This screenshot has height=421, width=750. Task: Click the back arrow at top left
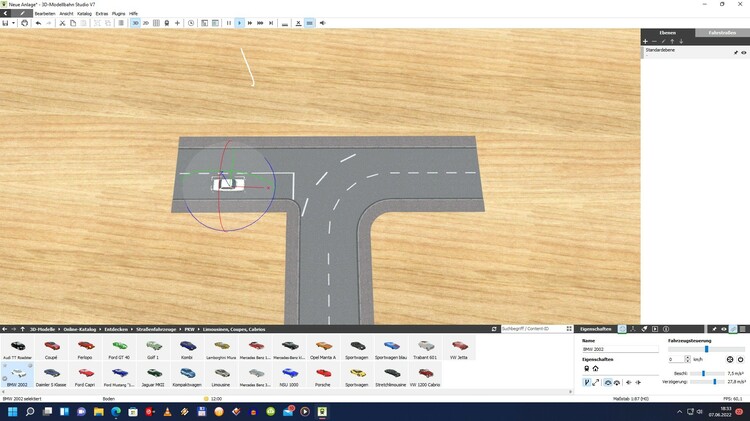click(6, 13)
